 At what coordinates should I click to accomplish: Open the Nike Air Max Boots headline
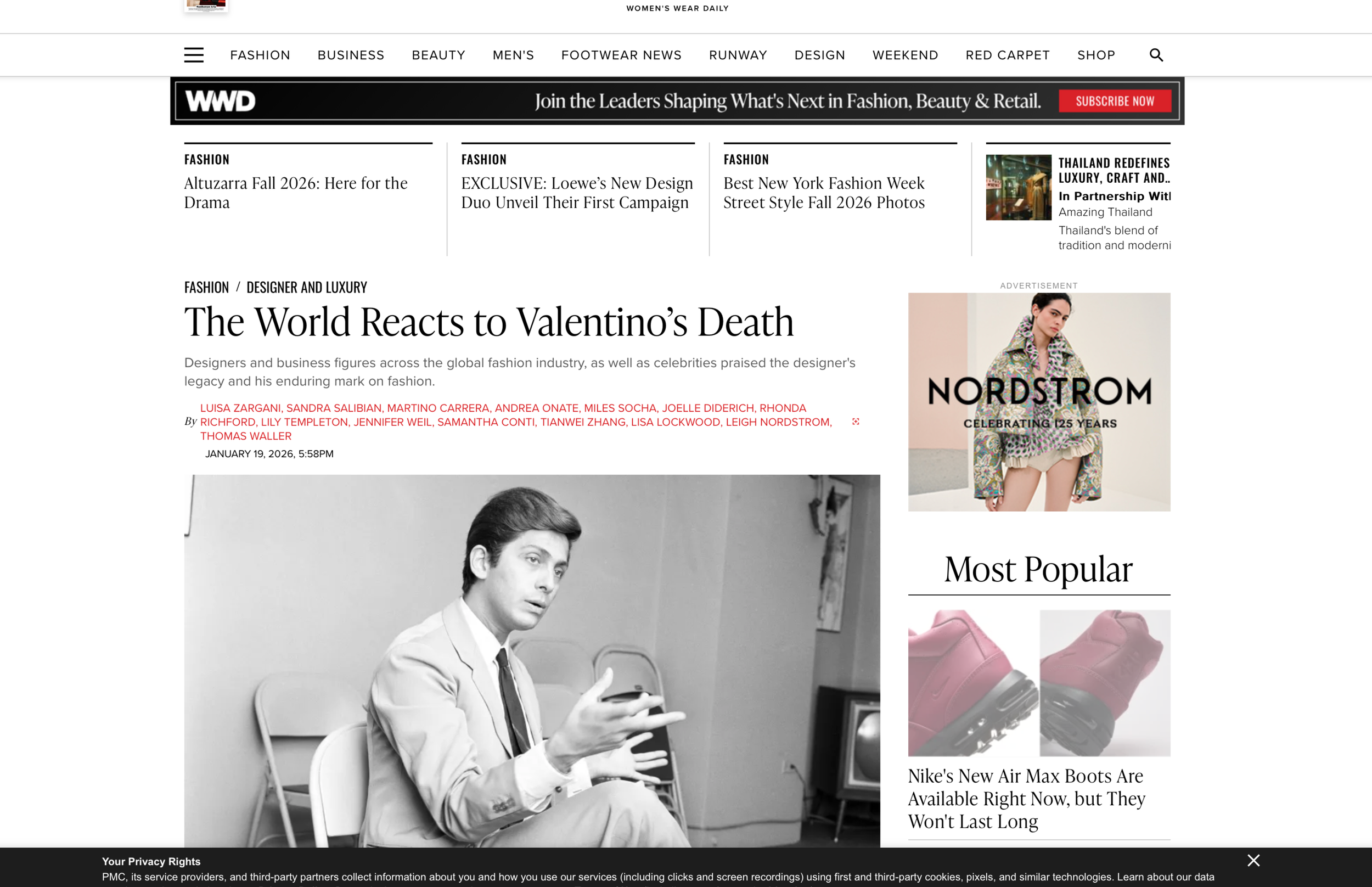(1026, 798)
